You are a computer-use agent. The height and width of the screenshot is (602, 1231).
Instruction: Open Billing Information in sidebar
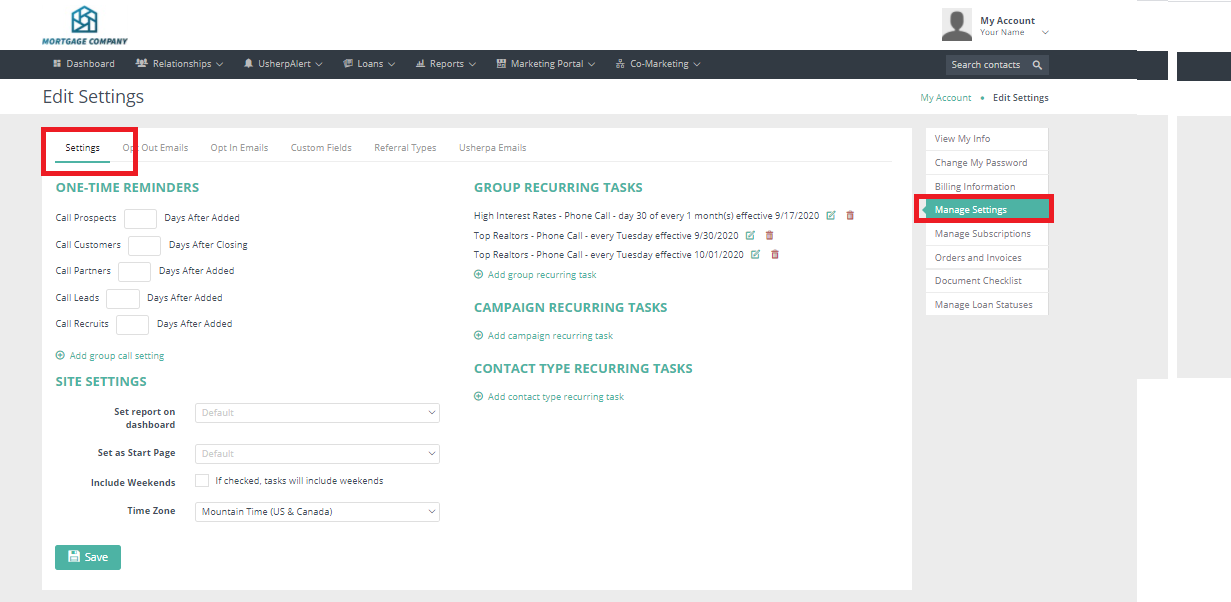click(x=975, y=187)
